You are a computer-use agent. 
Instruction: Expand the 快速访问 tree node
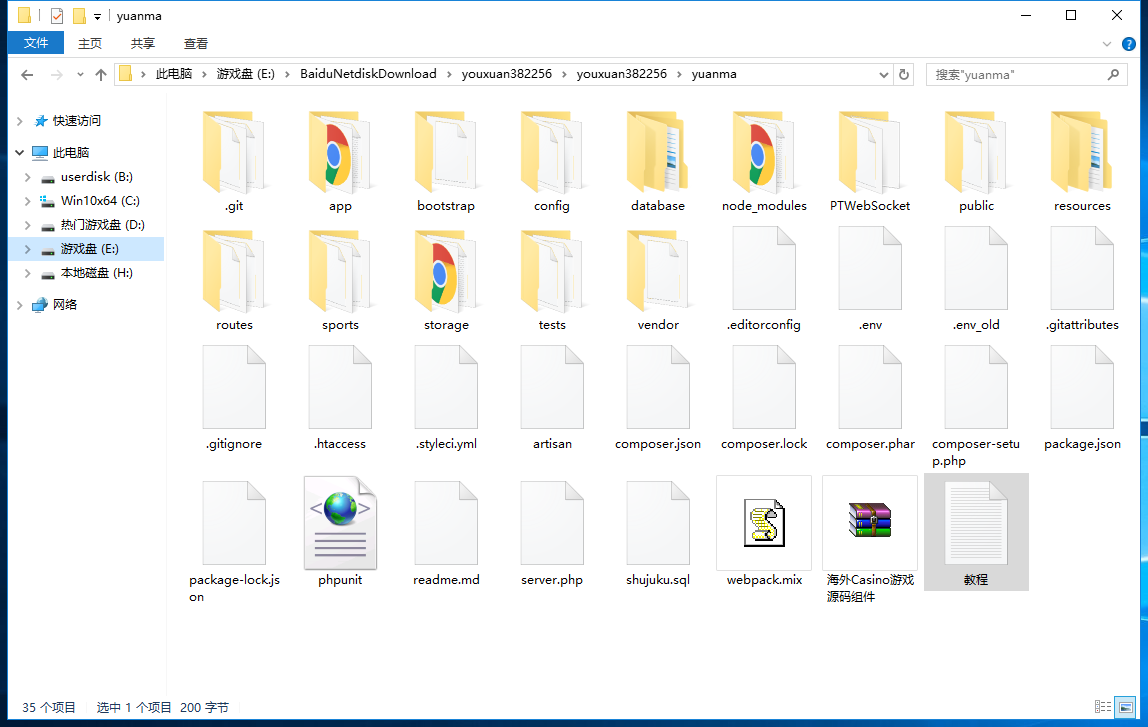pyautogui.click(x=19, y=121)
